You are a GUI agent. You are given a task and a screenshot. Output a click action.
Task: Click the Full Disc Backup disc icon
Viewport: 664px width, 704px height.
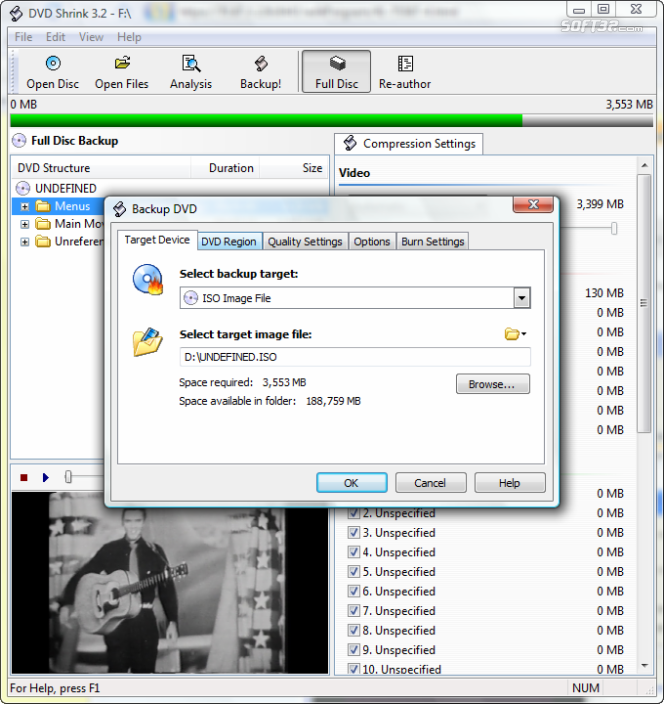(19, 141)
